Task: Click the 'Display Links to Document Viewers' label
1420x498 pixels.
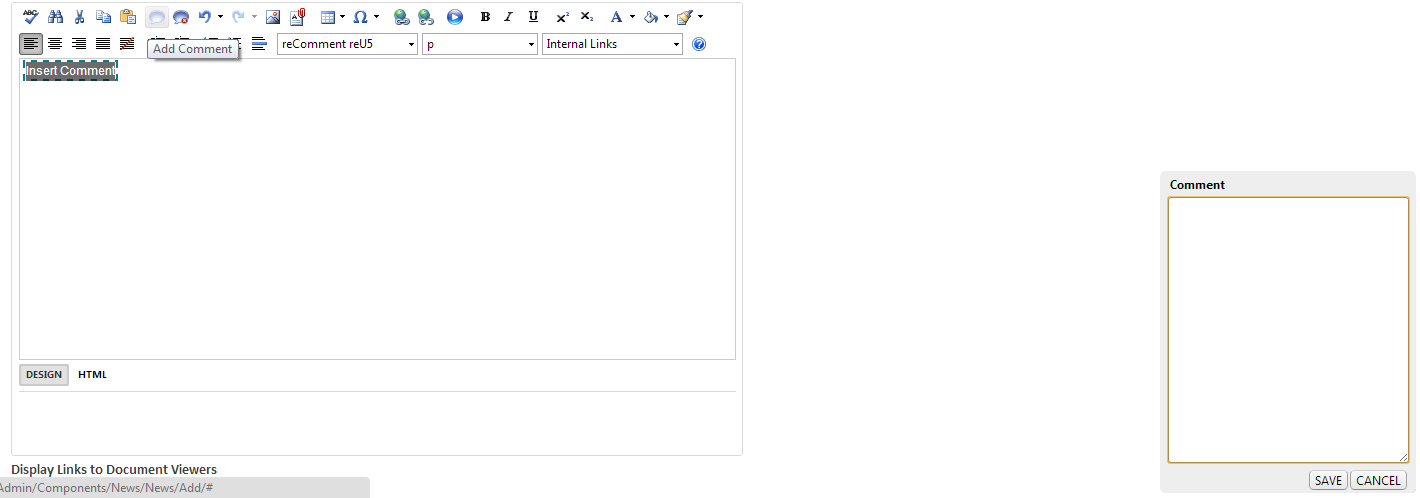Action: point(114,470)
